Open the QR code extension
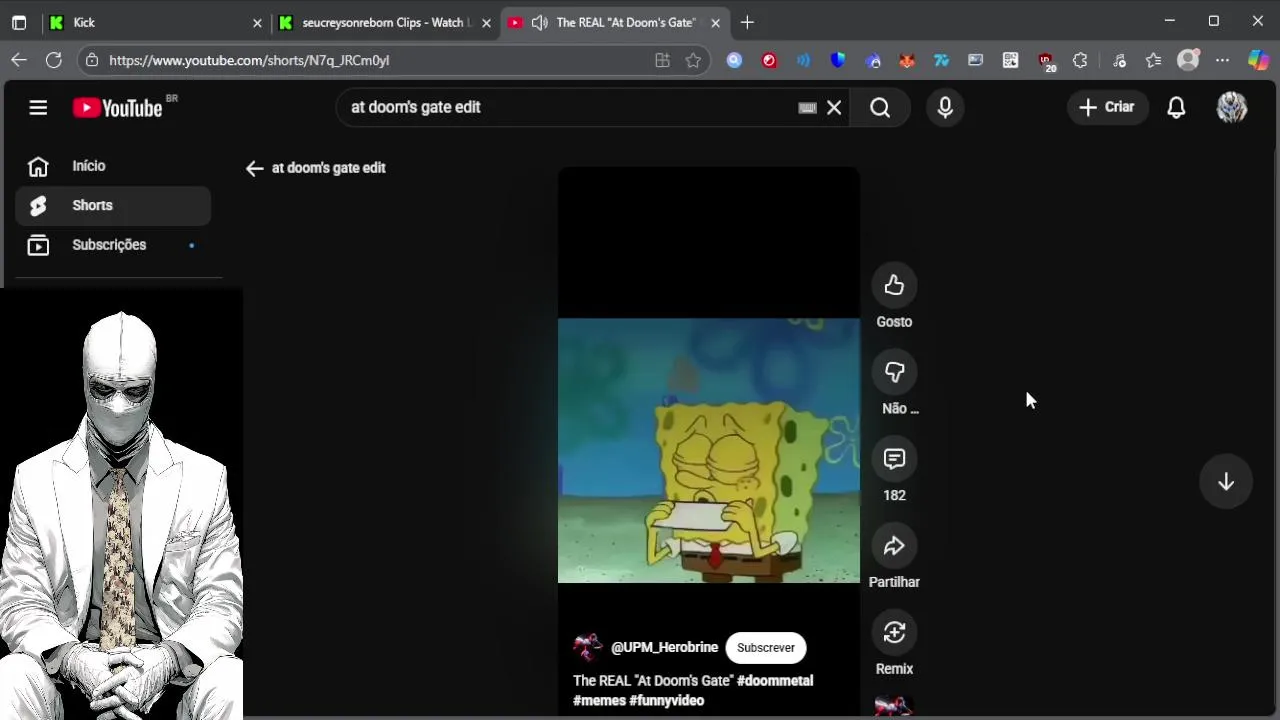This screenshot has width=1280, height=720. 1011,60
